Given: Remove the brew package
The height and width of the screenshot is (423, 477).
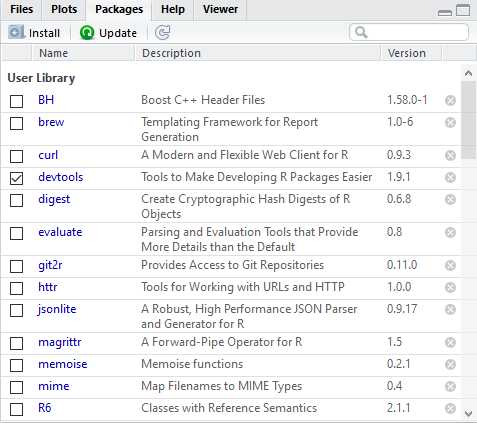Looking at the screenshot, I should [450, 122].
